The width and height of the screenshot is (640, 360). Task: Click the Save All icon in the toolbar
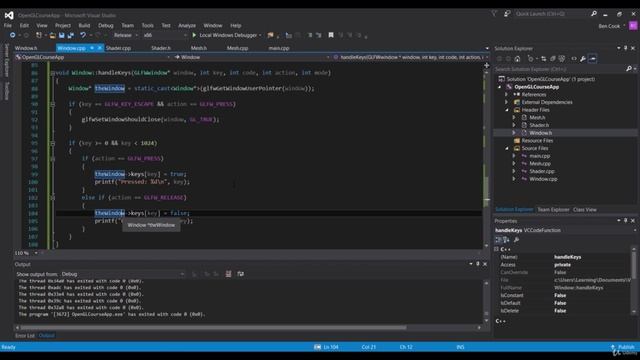pyautogui.click(x=71, y=36)
